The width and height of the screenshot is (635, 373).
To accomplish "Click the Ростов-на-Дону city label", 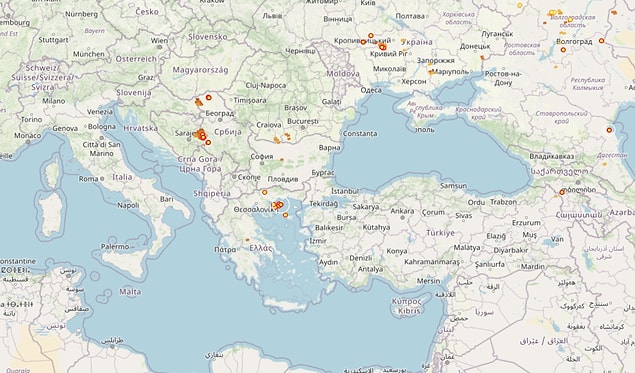I will point(503,78).
